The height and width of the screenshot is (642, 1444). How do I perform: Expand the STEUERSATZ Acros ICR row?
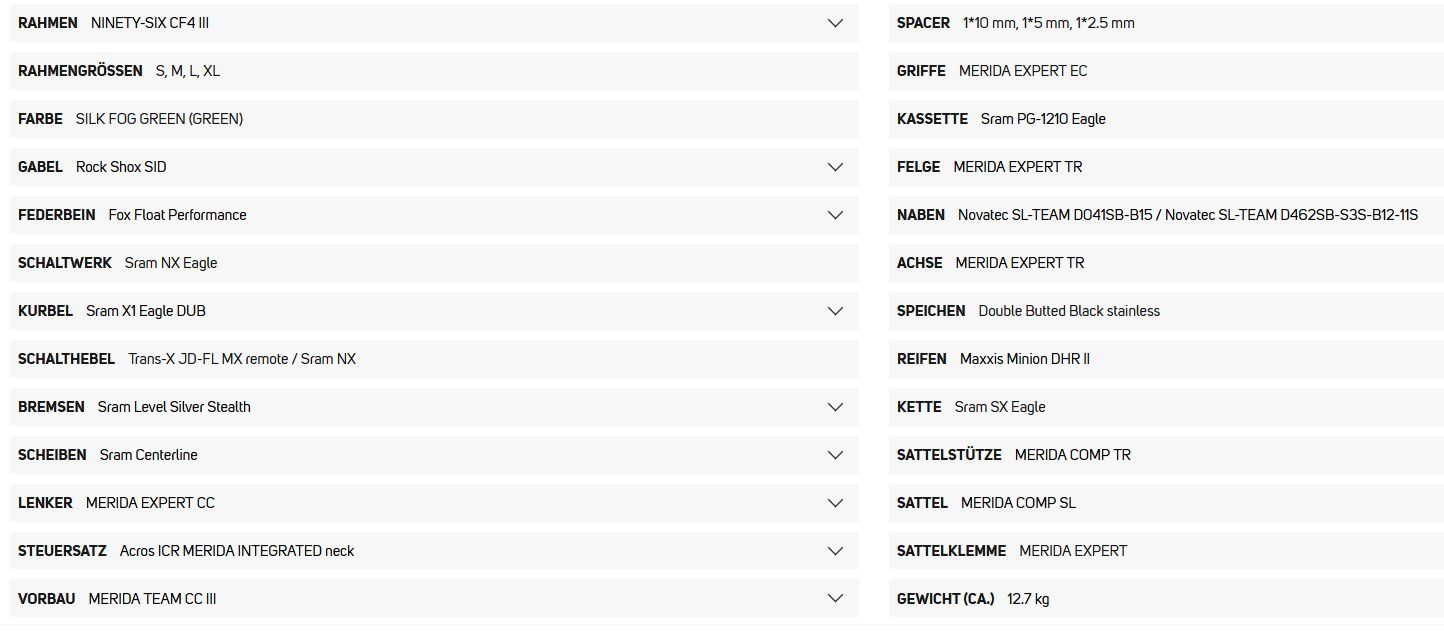[434, 551]
